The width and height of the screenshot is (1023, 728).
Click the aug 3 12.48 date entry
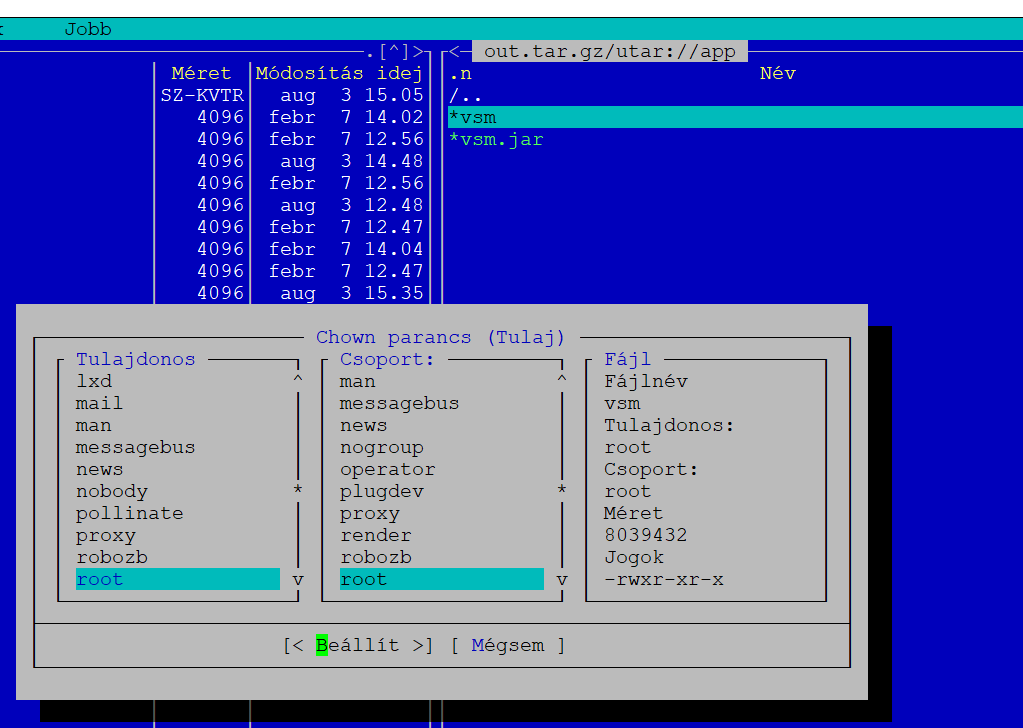click(x=352, y=205)
